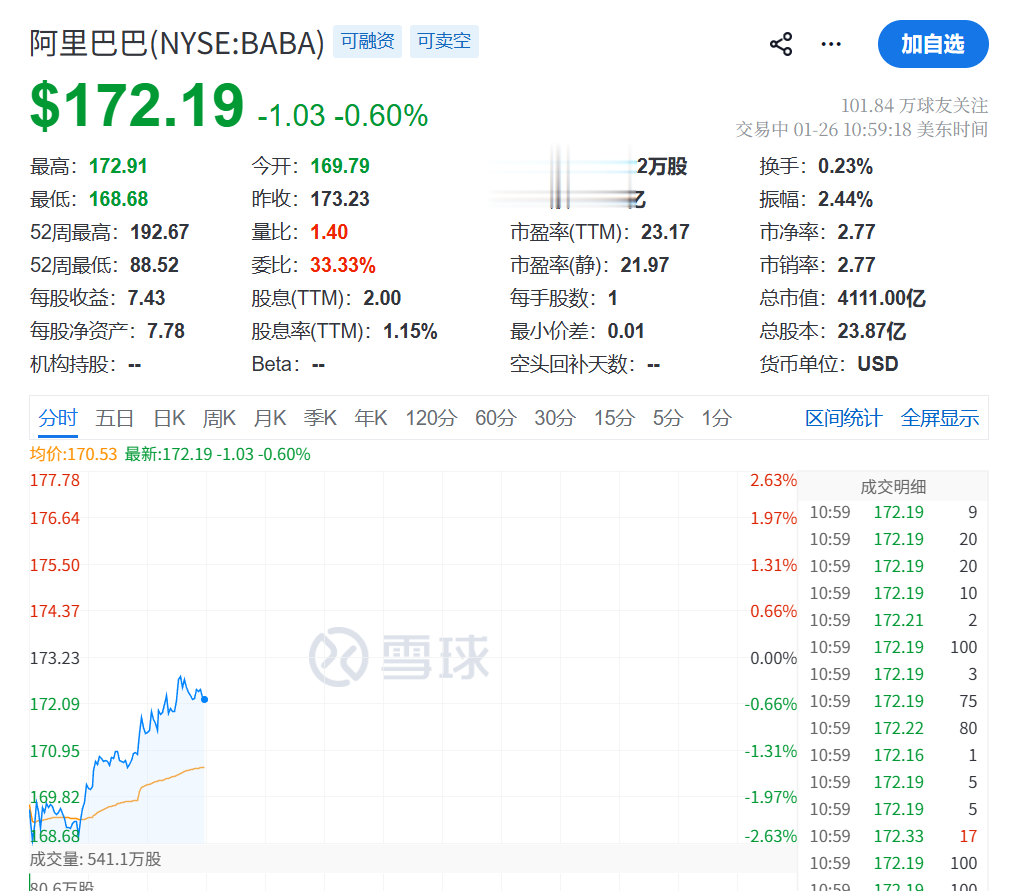1014x891 pixels.
Task: Open the three-dots more options menu
Action: 831,44
